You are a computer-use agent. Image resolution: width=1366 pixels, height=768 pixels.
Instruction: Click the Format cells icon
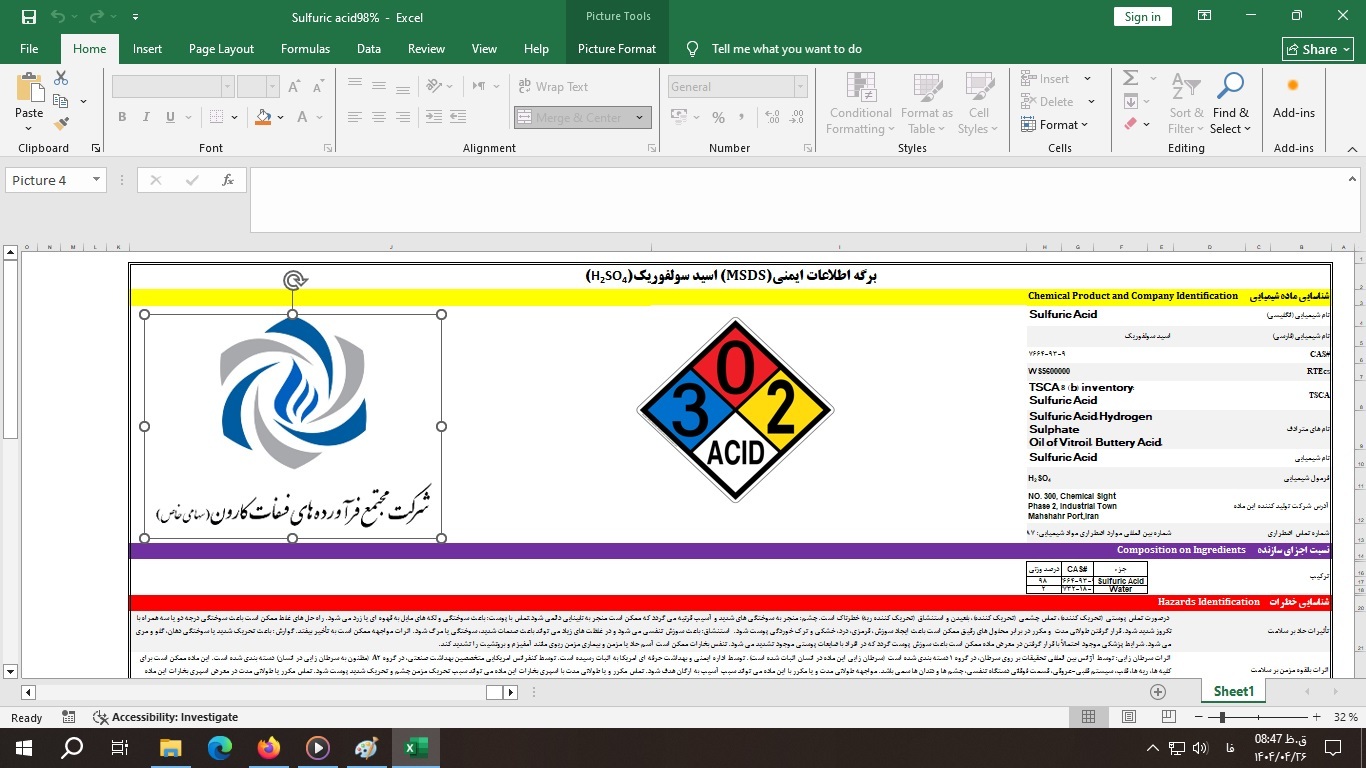pos(1028,125)
